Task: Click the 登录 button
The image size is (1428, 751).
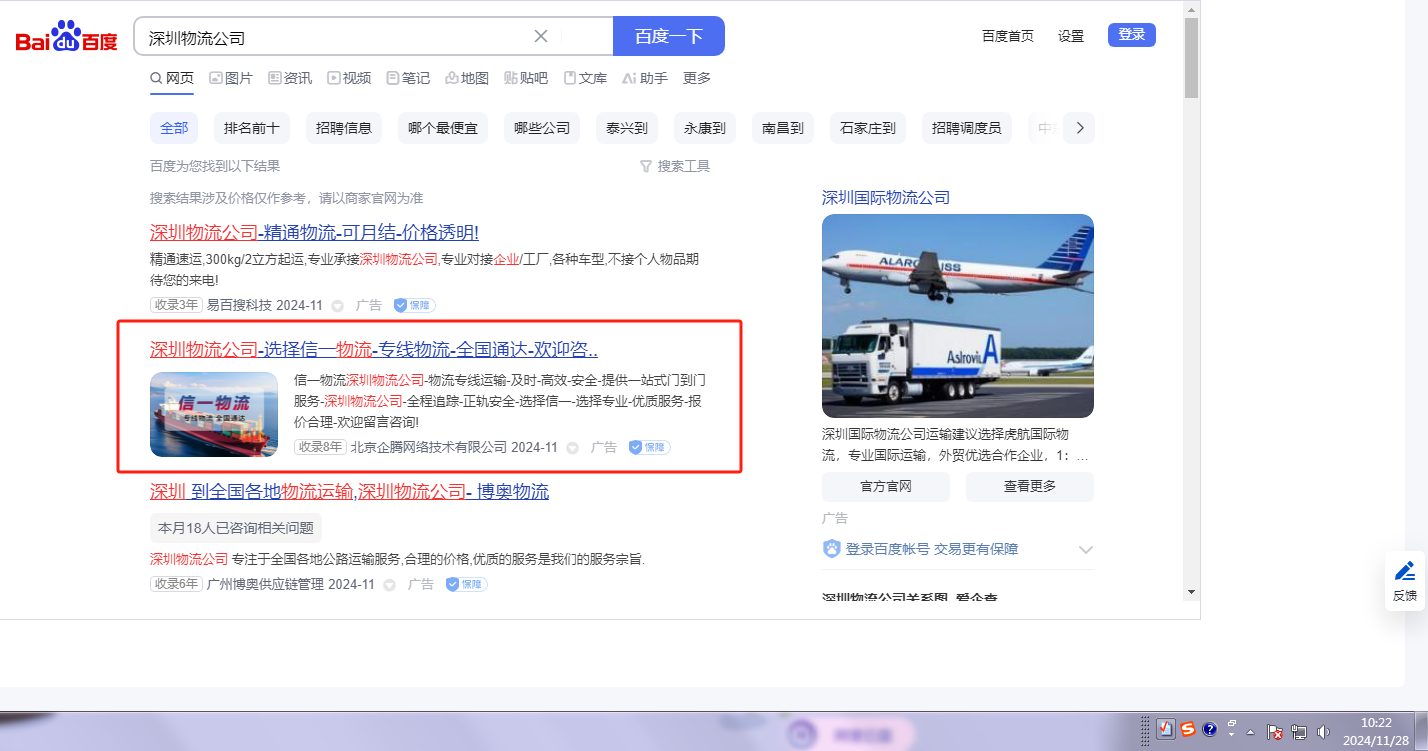Action: (x=1132, y=35)
